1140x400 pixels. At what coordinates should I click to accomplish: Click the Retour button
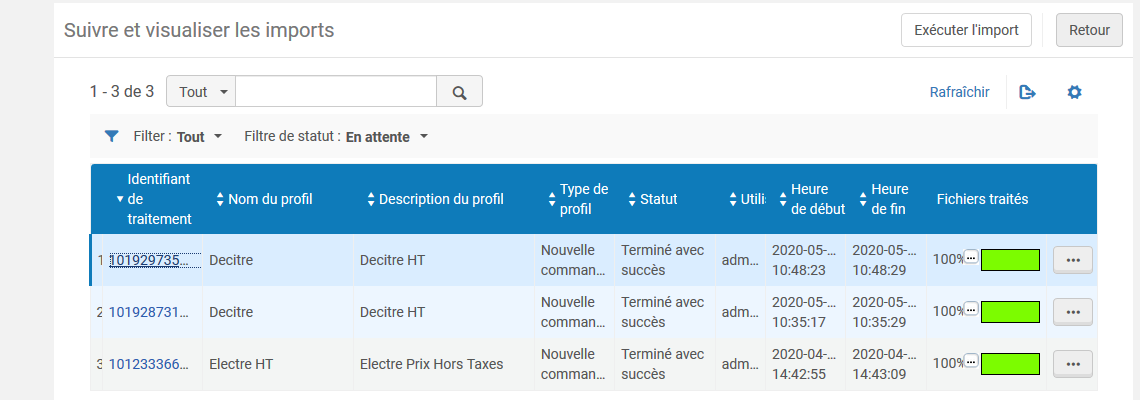[1089, 30]
